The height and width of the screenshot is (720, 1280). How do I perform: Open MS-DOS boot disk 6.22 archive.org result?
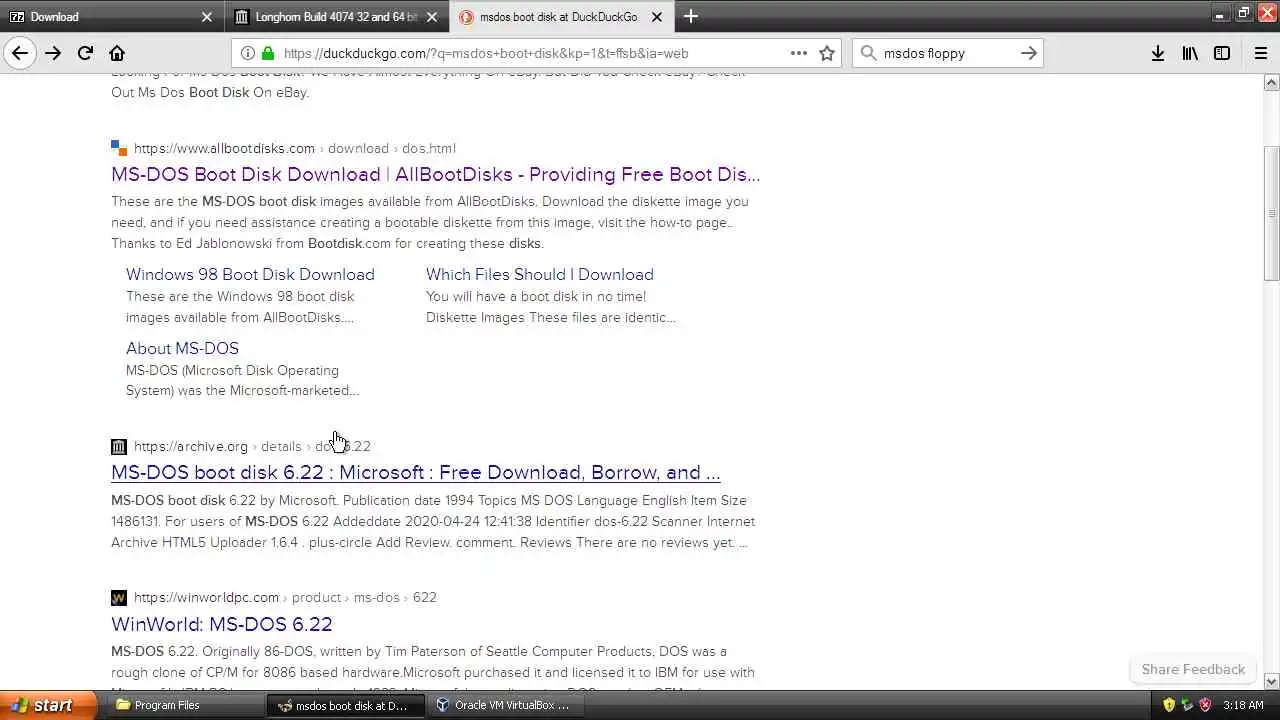416,472
